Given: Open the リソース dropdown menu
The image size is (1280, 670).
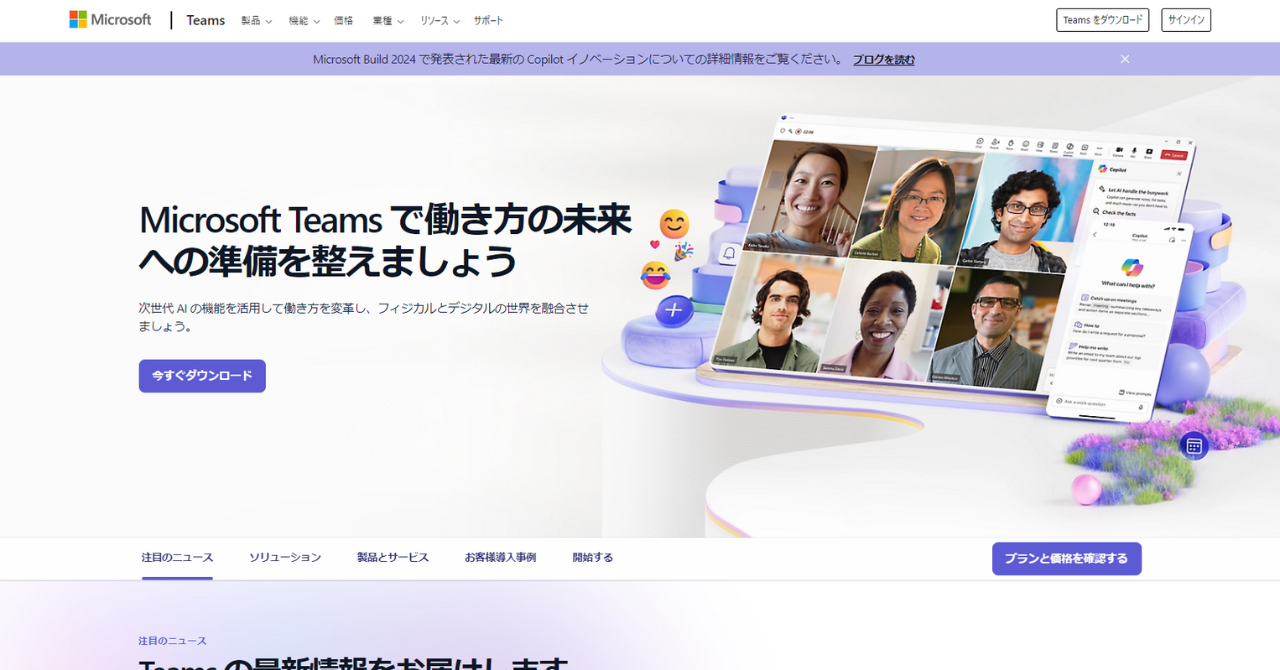Looking at the screenshot, I should (440, 21).
